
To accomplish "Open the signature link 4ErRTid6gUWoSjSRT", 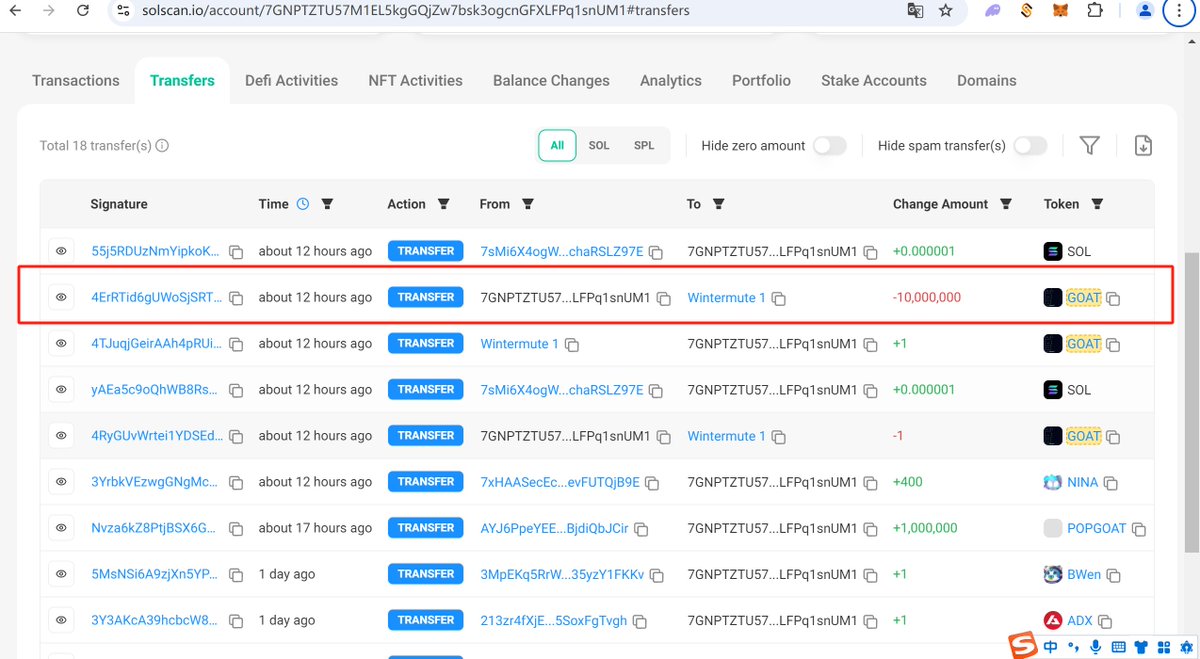I will click(x=158, y=298).
